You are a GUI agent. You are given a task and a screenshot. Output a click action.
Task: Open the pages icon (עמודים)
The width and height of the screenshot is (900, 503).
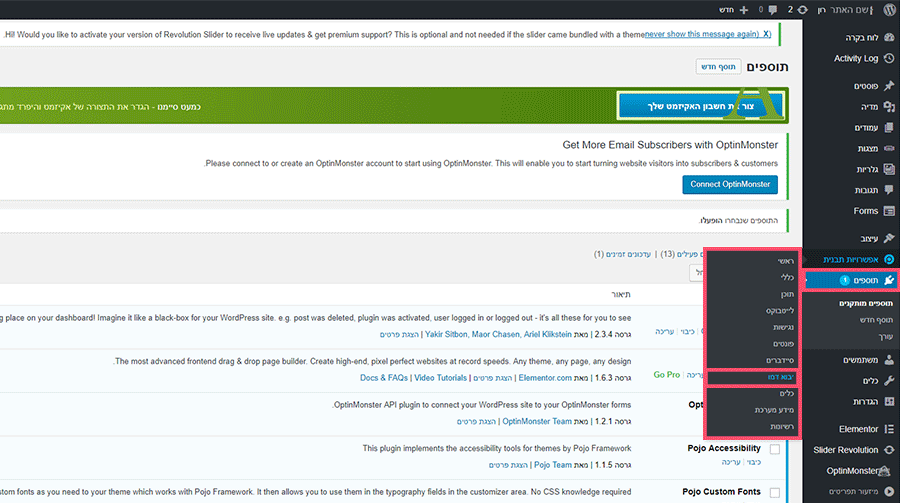(889, 127)
